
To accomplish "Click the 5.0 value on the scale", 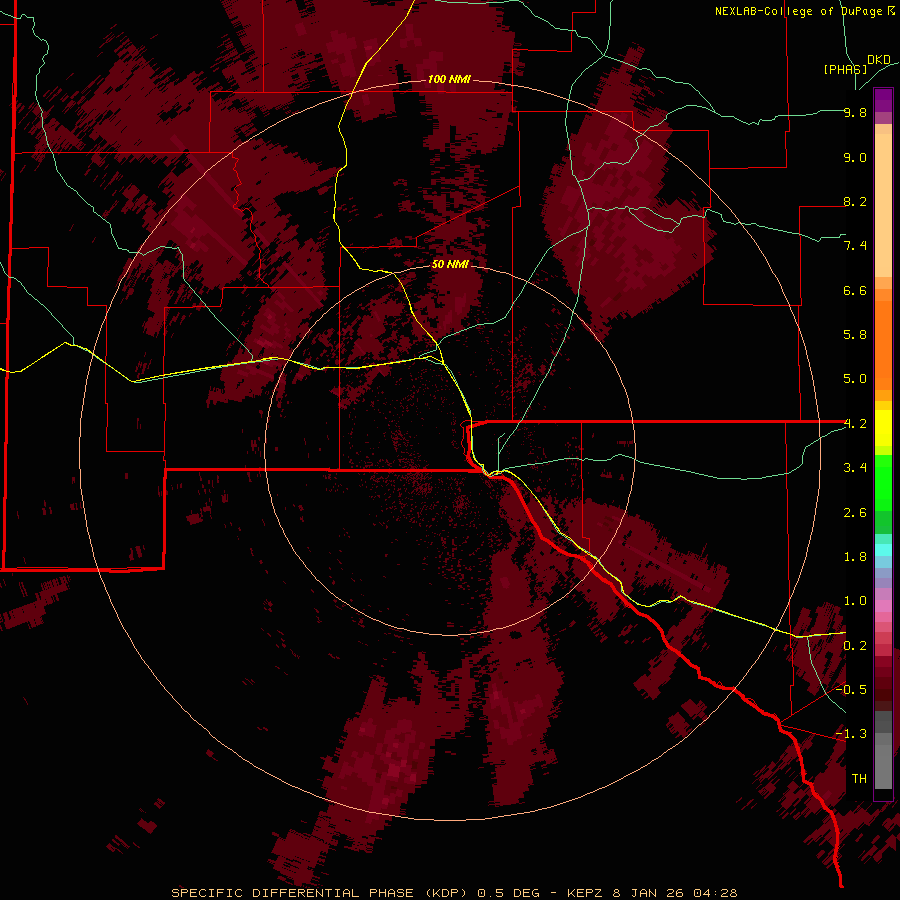I will pyautogui.click(x=855, y=379).
